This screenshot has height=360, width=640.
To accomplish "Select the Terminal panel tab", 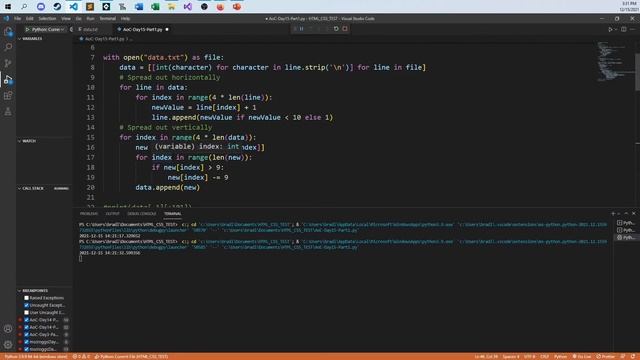I will click(x=173, y=213).
